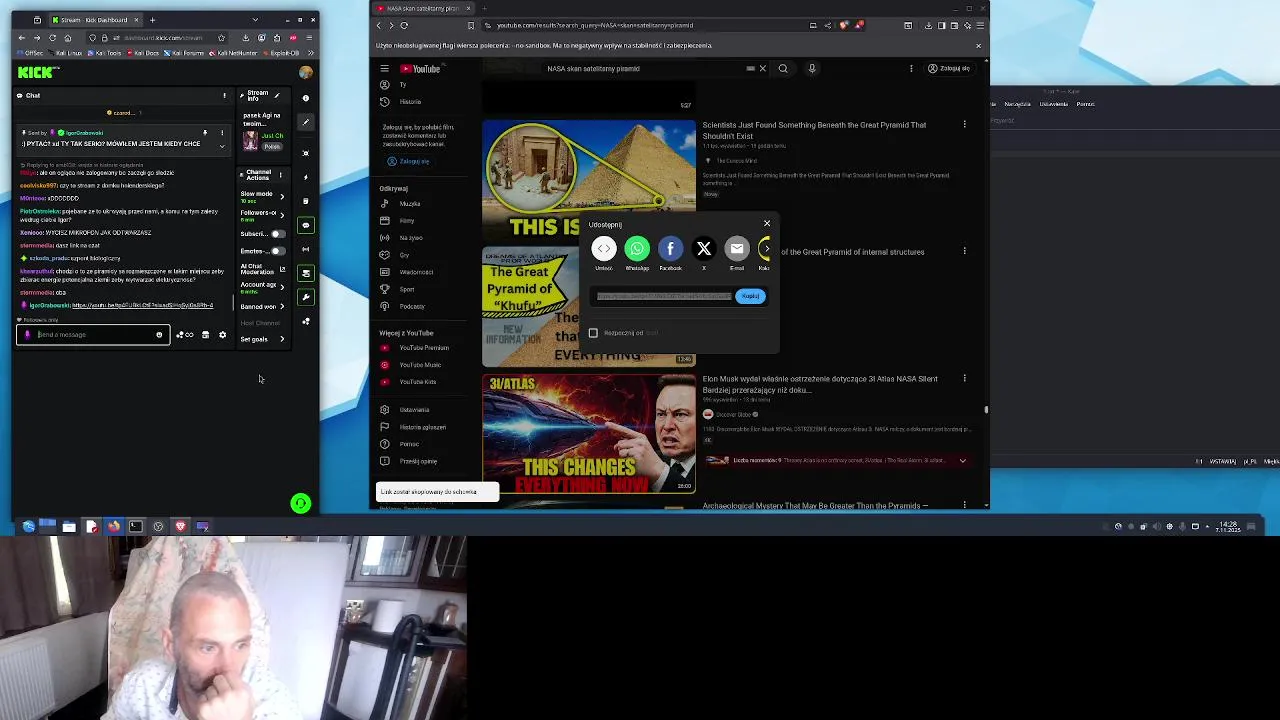Start voice search with the microphone icon

812,69
